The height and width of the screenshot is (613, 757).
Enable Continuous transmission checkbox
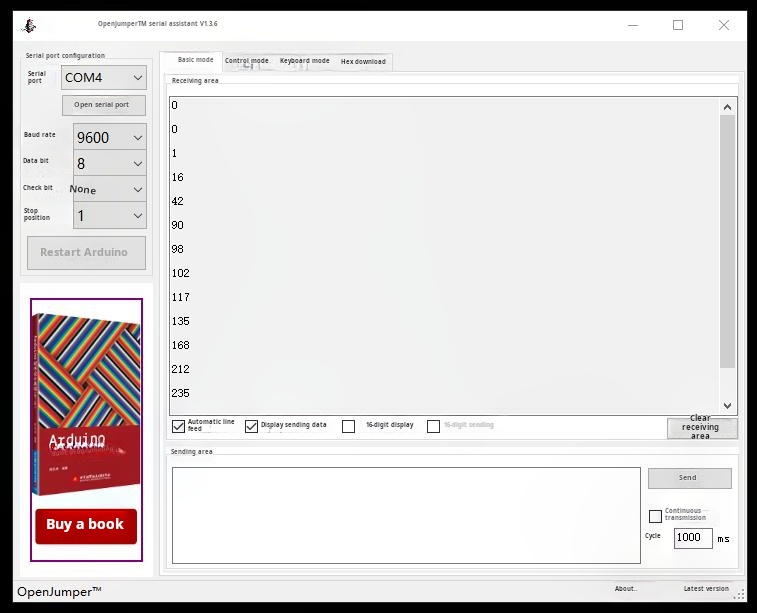coord(655,516)
